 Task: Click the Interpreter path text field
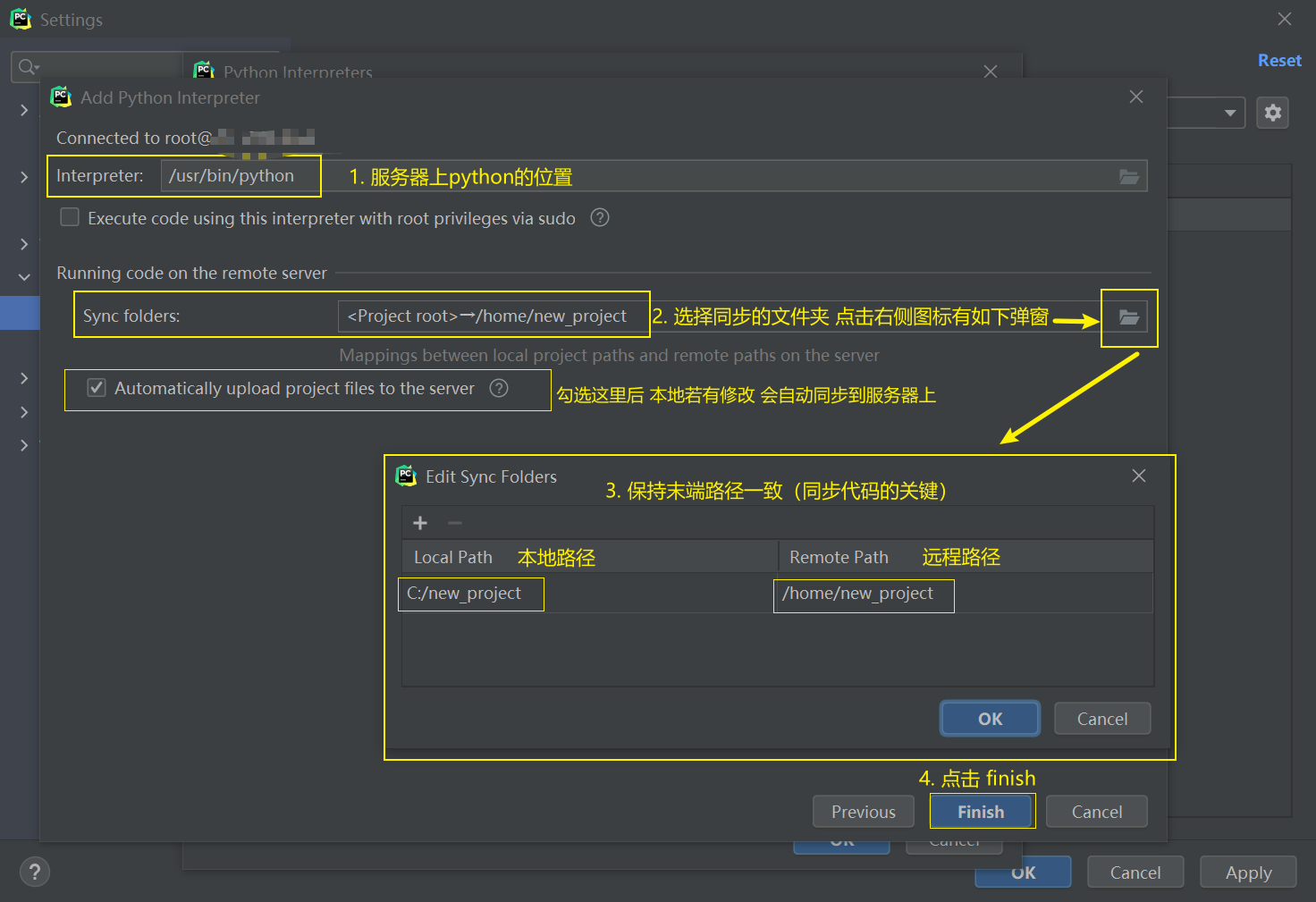[240, 176]
